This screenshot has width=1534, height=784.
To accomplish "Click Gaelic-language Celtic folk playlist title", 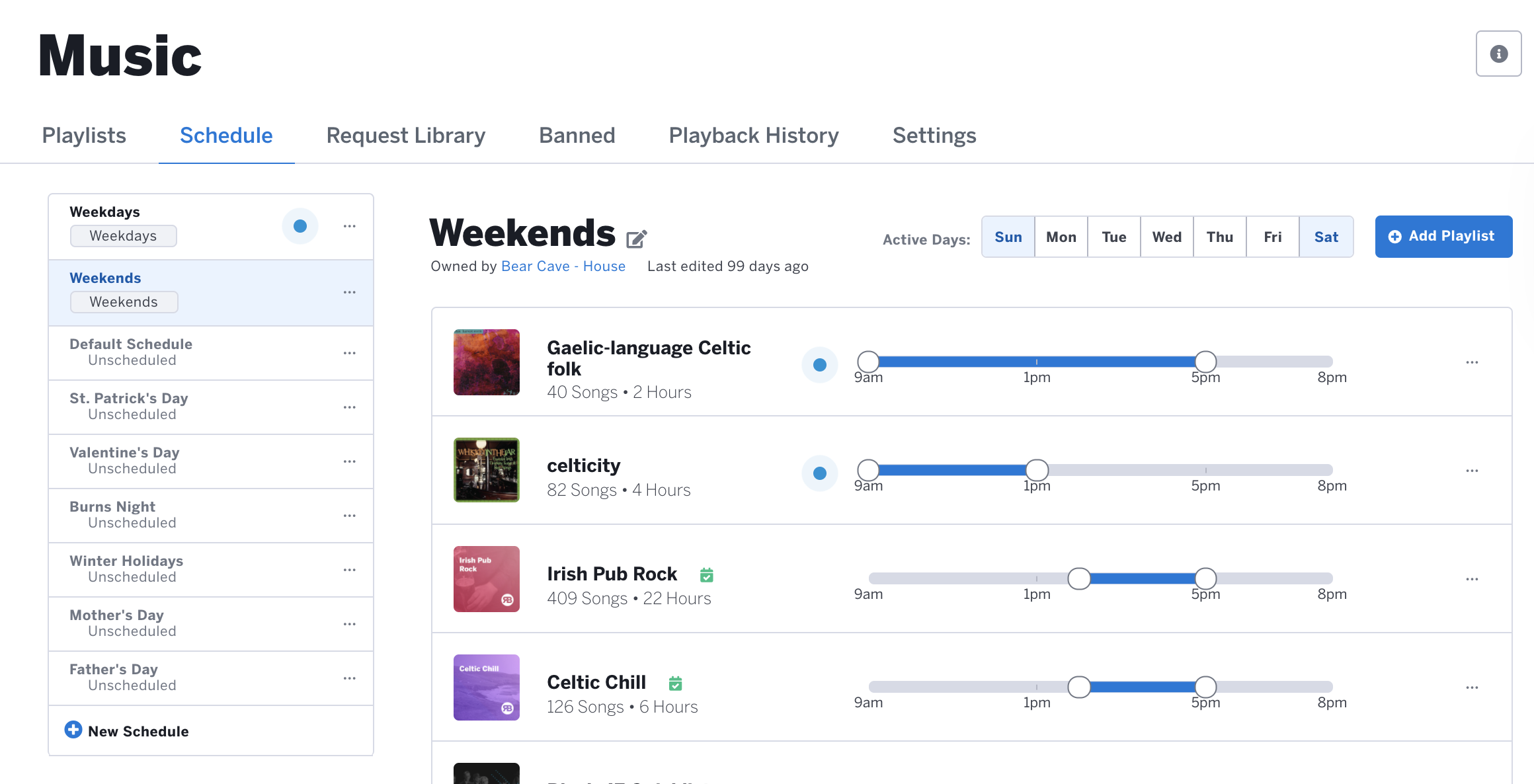I will [649, 358].
